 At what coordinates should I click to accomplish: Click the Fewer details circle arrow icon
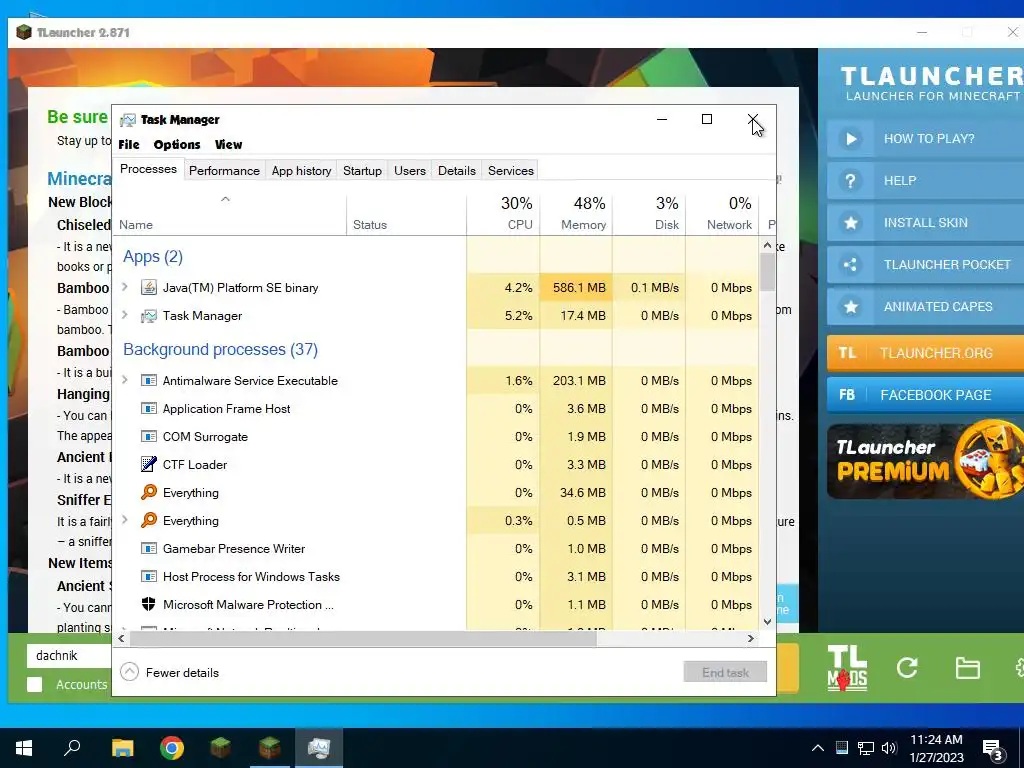point(130,672)
